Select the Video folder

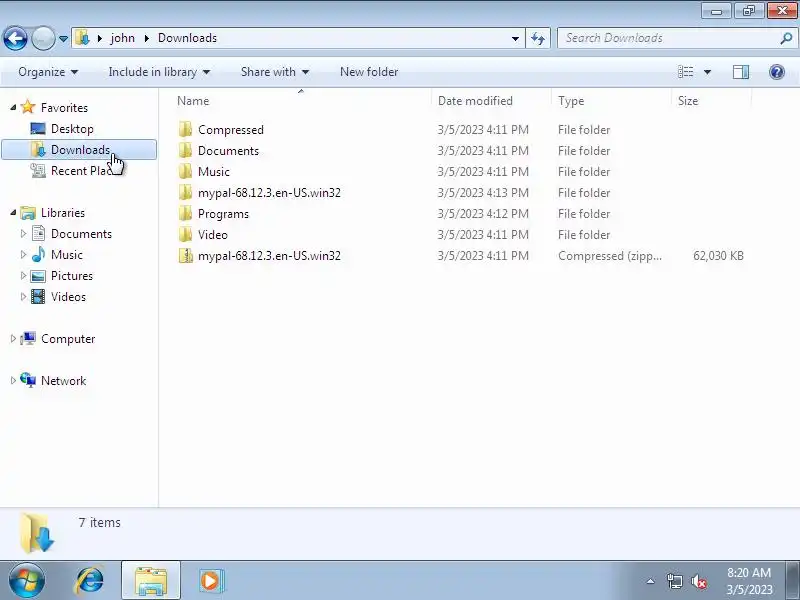coord(212,234)
